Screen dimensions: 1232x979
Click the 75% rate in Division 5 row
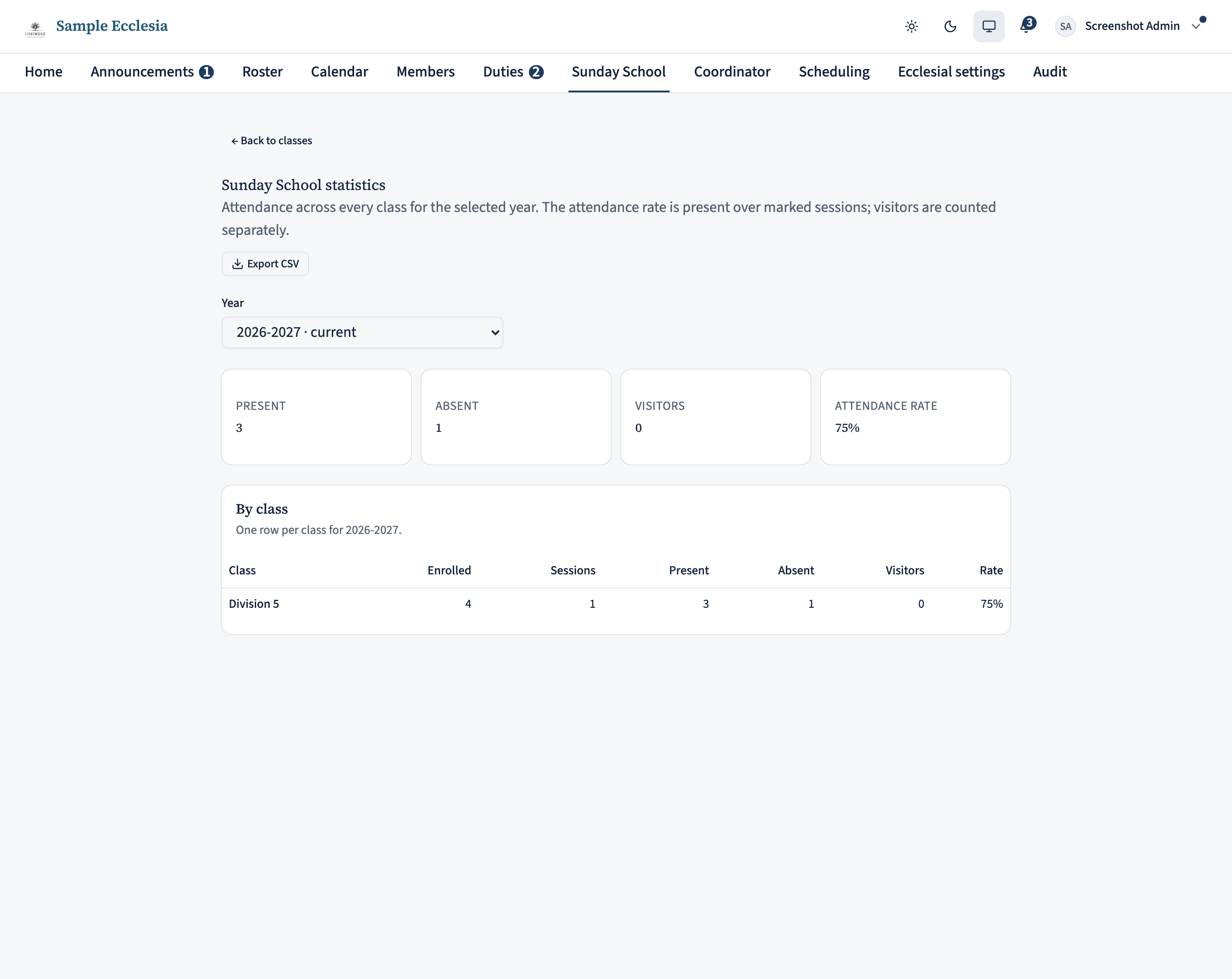coord(991,604)
